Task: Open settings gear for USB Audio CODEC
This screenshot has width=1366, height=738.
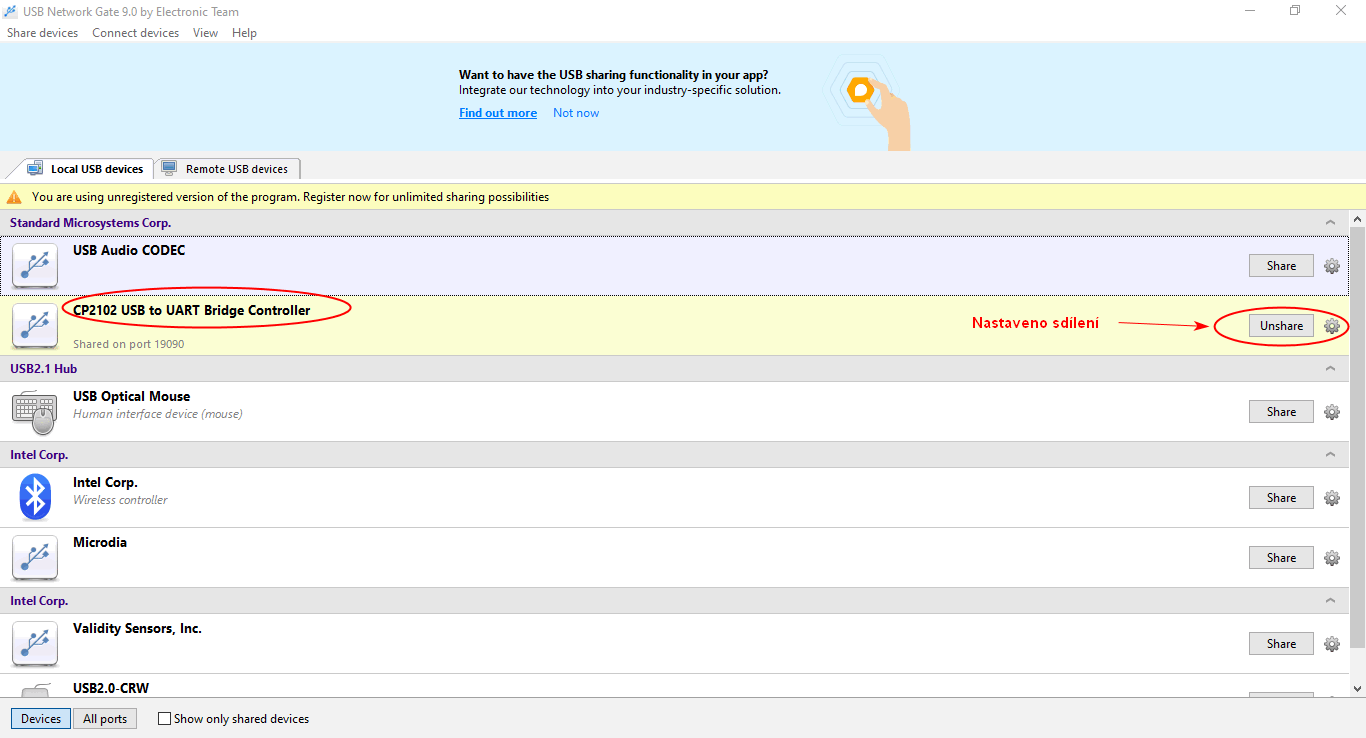Action: [x=1332, y=266]
